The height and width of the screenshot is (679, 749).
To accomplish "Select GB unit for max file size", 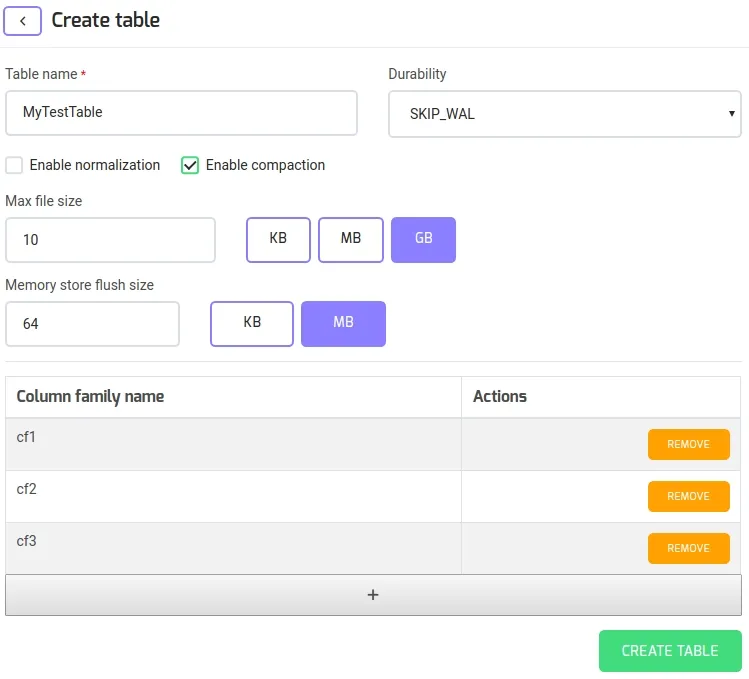I will click(423, 239).
